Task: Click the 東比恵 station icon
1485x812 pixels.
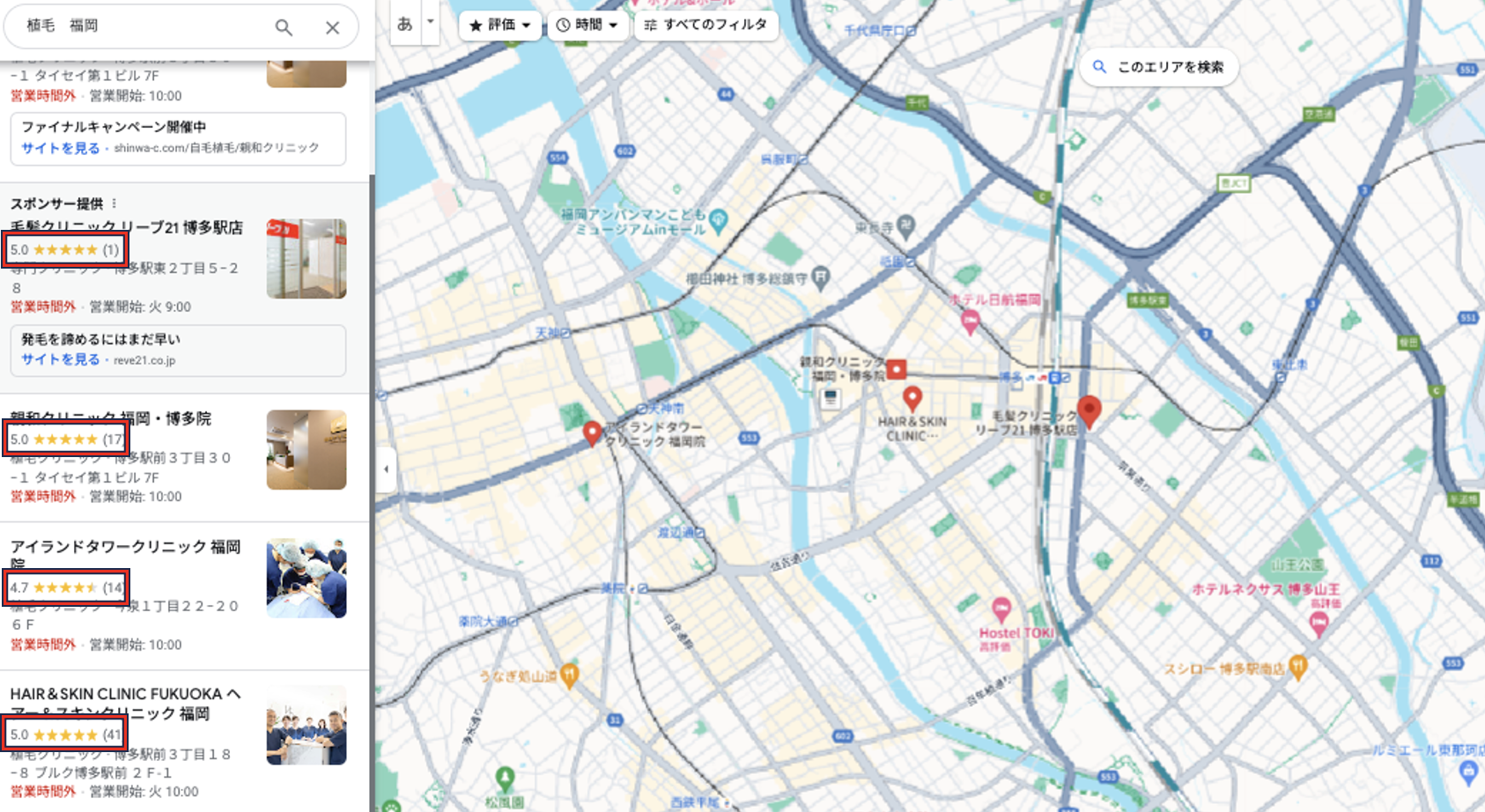Action: click(x=1280, y=377)
